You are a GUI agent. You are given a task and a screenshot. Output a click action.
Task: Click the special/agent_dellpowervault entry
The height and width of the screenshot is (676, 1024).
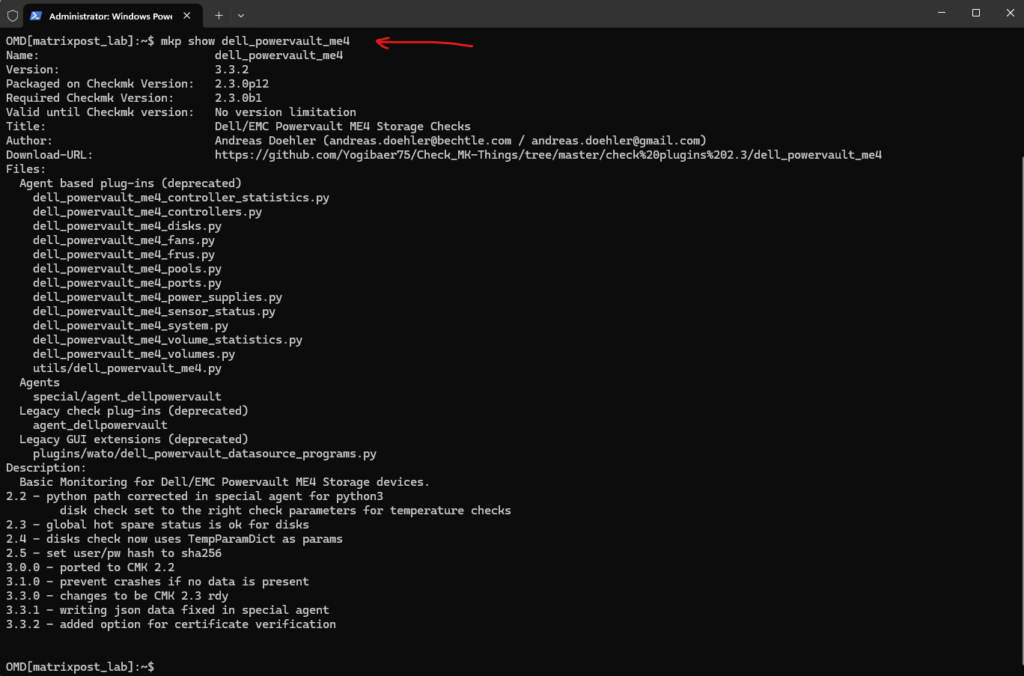[x=127, y=396]
